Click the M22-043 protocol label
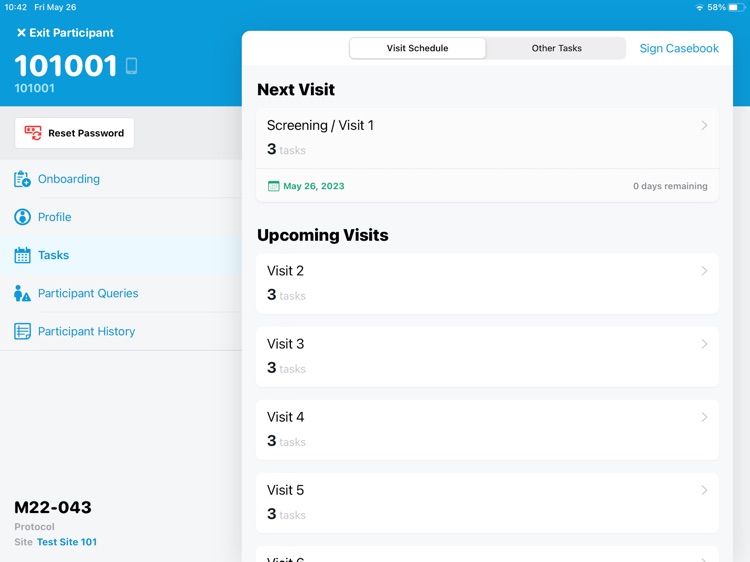750x562 pixels. [53, 507]
